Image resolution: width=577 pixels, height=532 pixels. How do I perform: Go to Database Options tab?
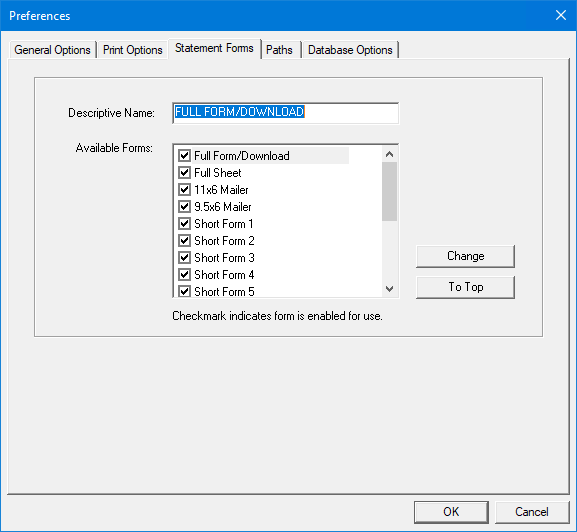(x=350, y=50)
